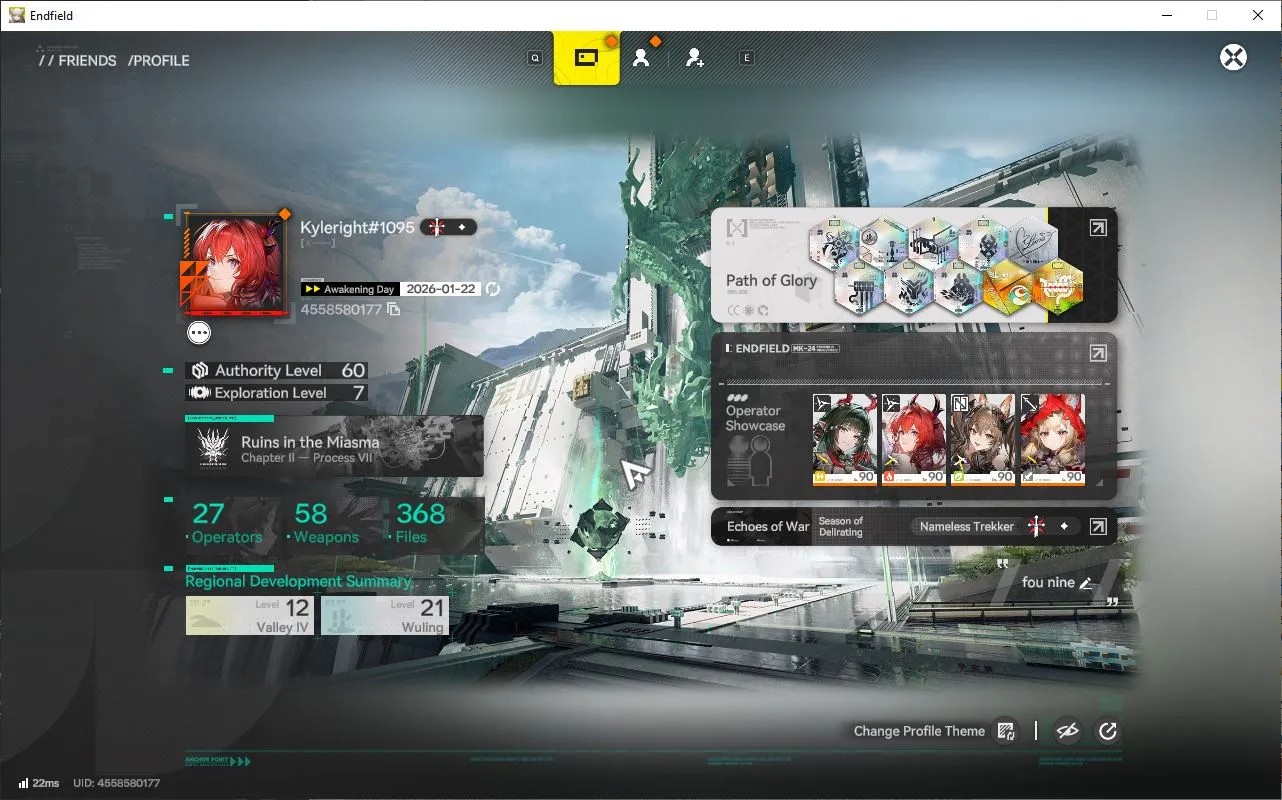Open the red-hooded blonde operator showcase card
The image size is (1282, 800).
[x=1052, y=440]
